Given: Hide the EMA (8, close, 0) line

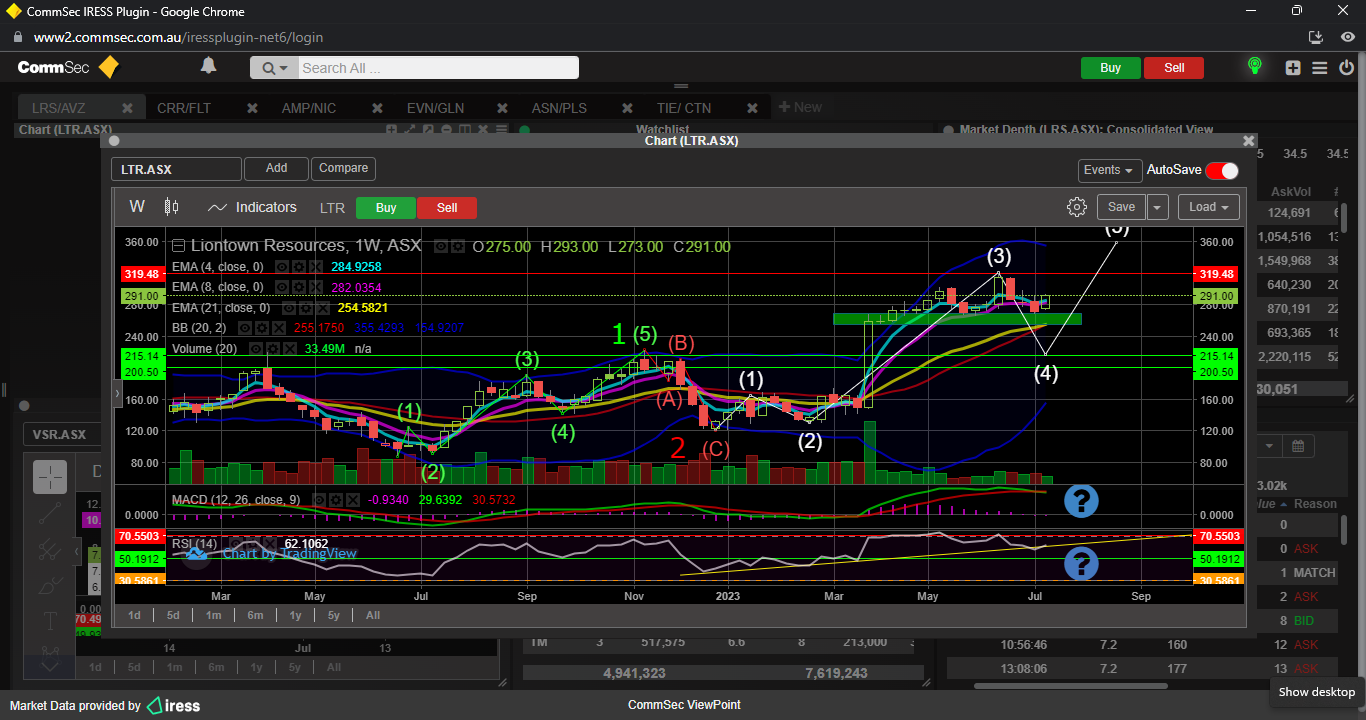Looking at the screenshot, I should tap(282, 287).
